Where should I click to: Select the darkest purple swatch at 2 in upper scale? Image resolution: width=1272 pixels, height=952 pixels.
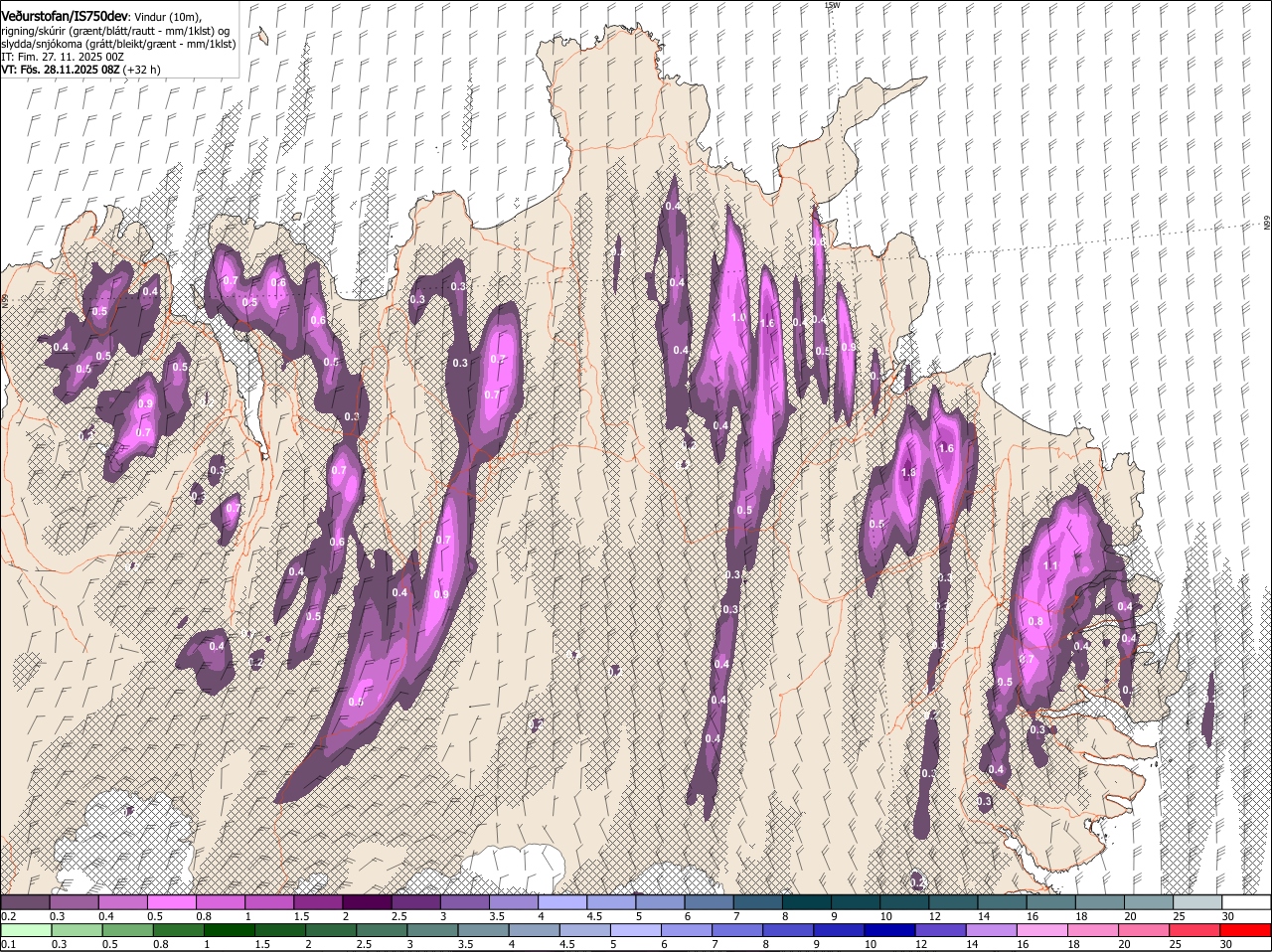point(367,902)
